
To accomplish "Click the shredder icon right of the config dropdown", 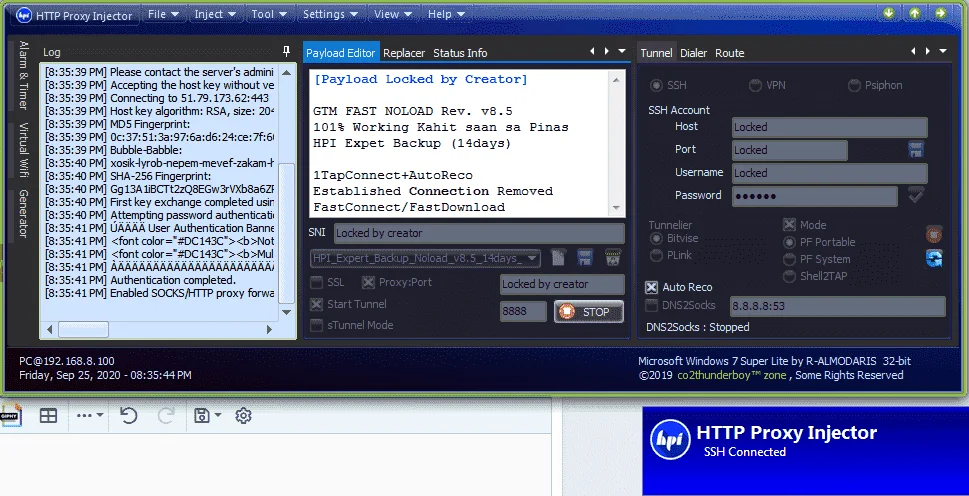I will 613,258.
